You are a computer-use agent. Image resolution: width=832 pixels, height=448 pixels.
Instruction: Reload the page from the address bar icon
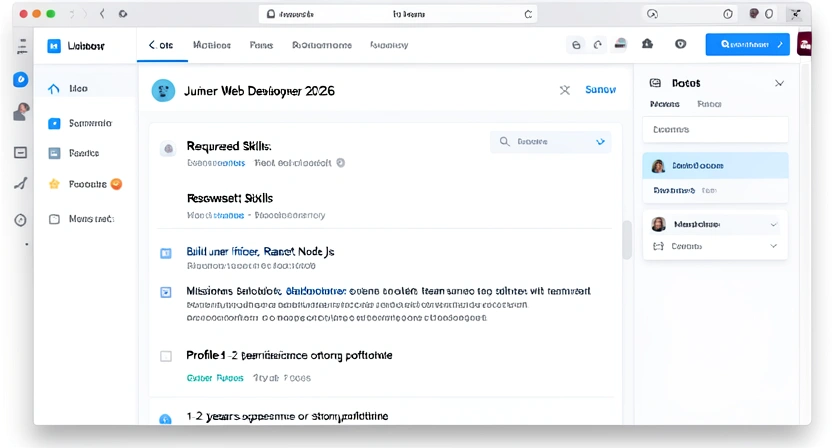(528, 14)
